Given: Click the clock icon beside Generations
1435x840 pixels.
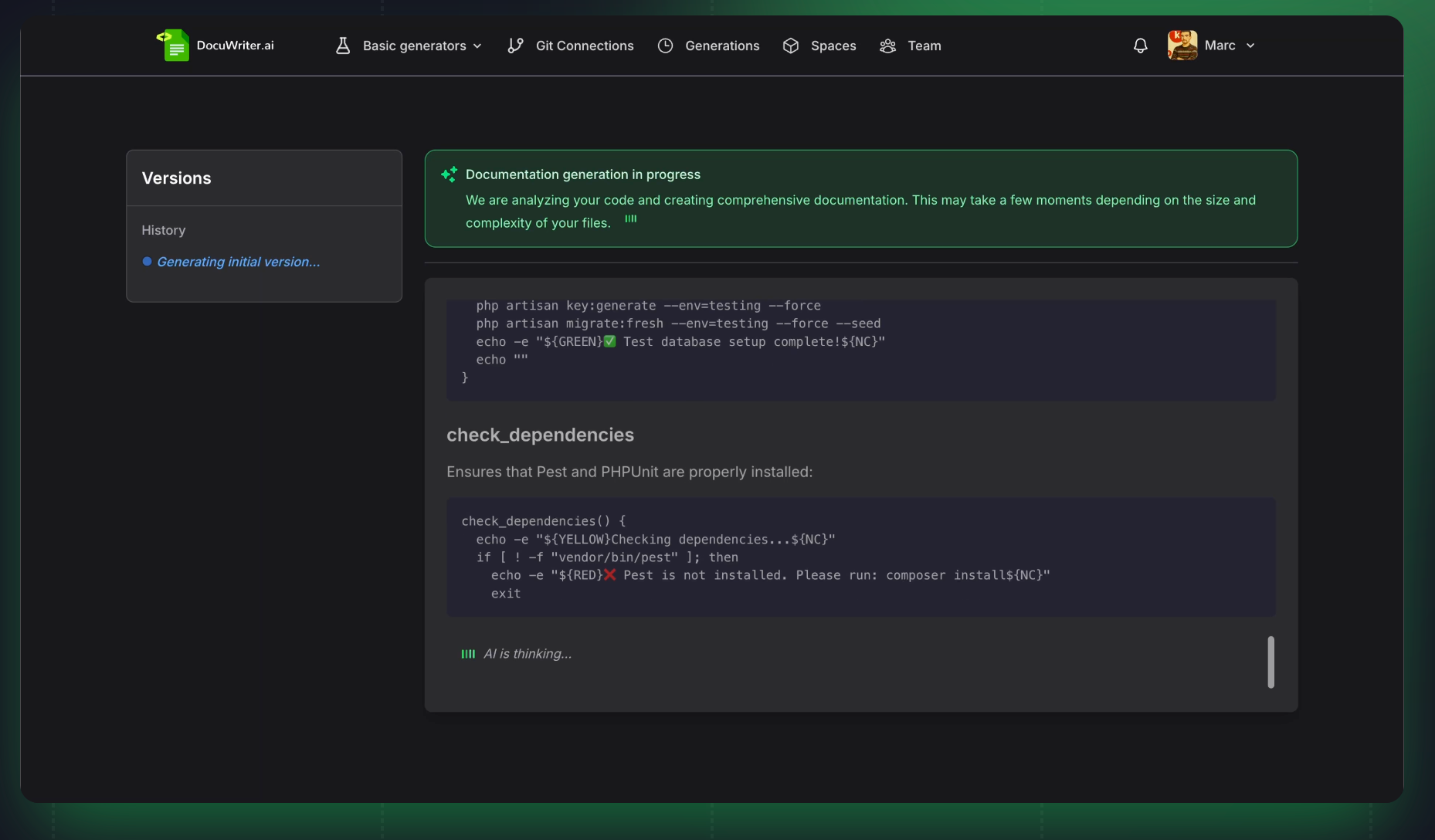Looking at the screenshot, I should point(665,46).
